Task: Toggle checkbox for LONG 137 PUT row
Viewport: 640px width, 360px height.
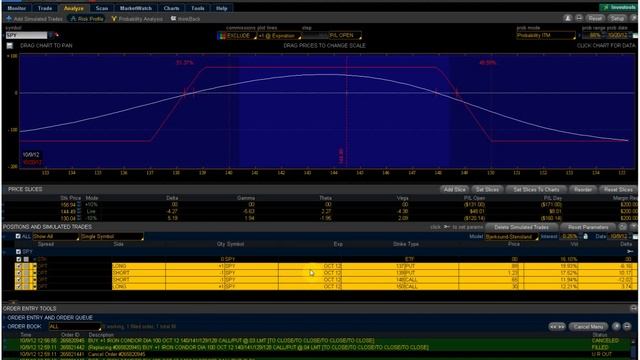Action: pyautogui.click(x=19, y=266)
